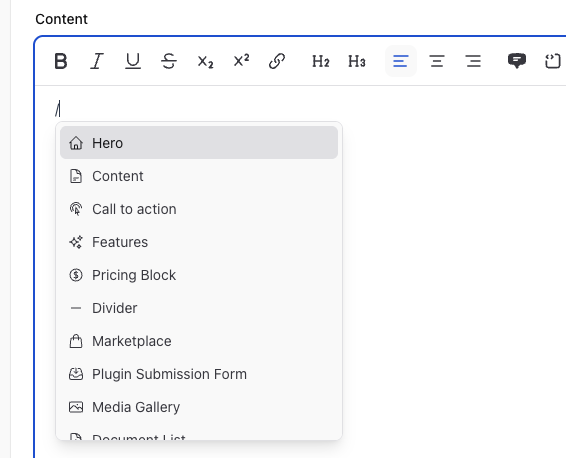Image resolution: width=566 pixels, height=458 pixels.
Task: Insert a Call to action block
Action: pos(199,209)
